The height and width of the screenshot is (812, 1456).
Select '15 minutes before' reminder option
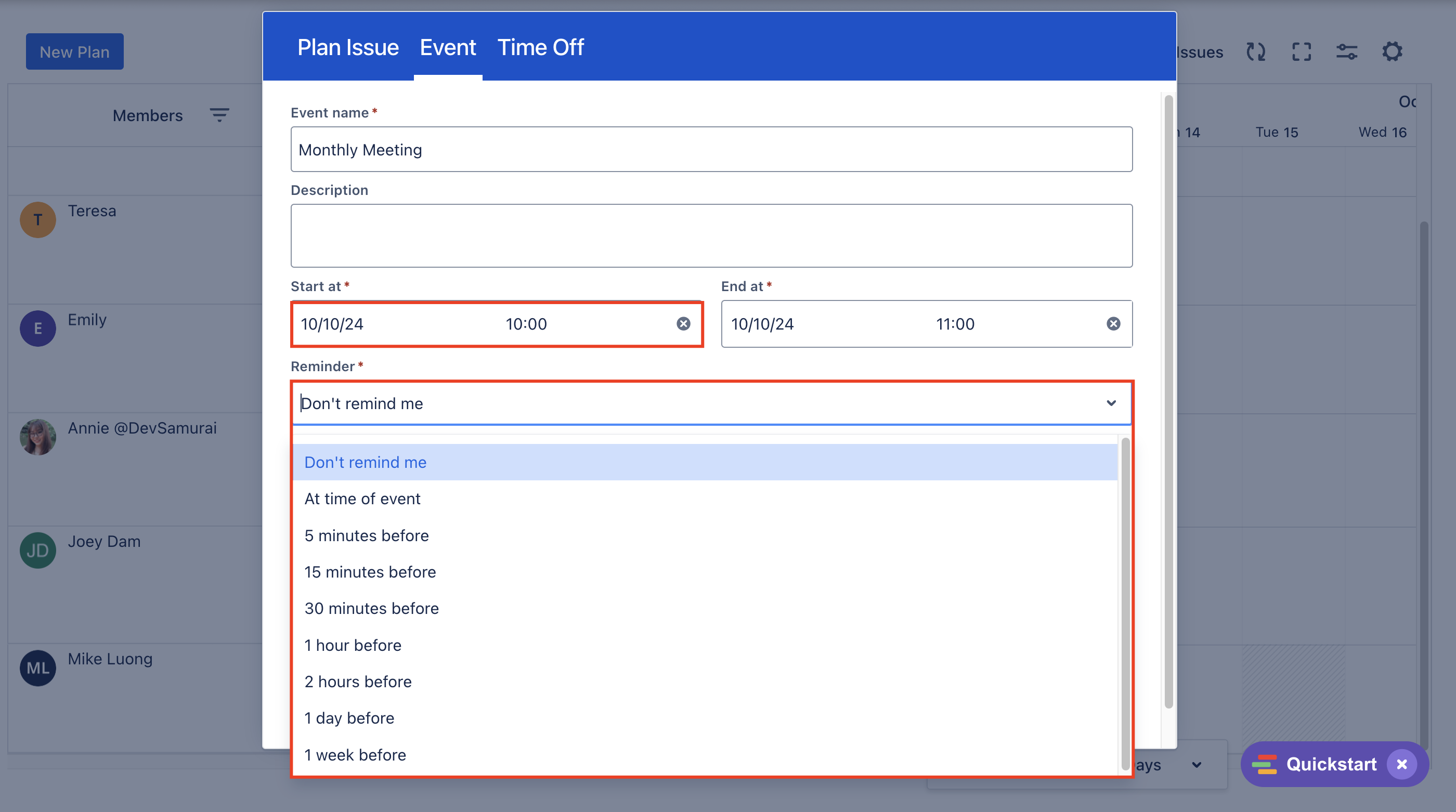click(370, 572)
